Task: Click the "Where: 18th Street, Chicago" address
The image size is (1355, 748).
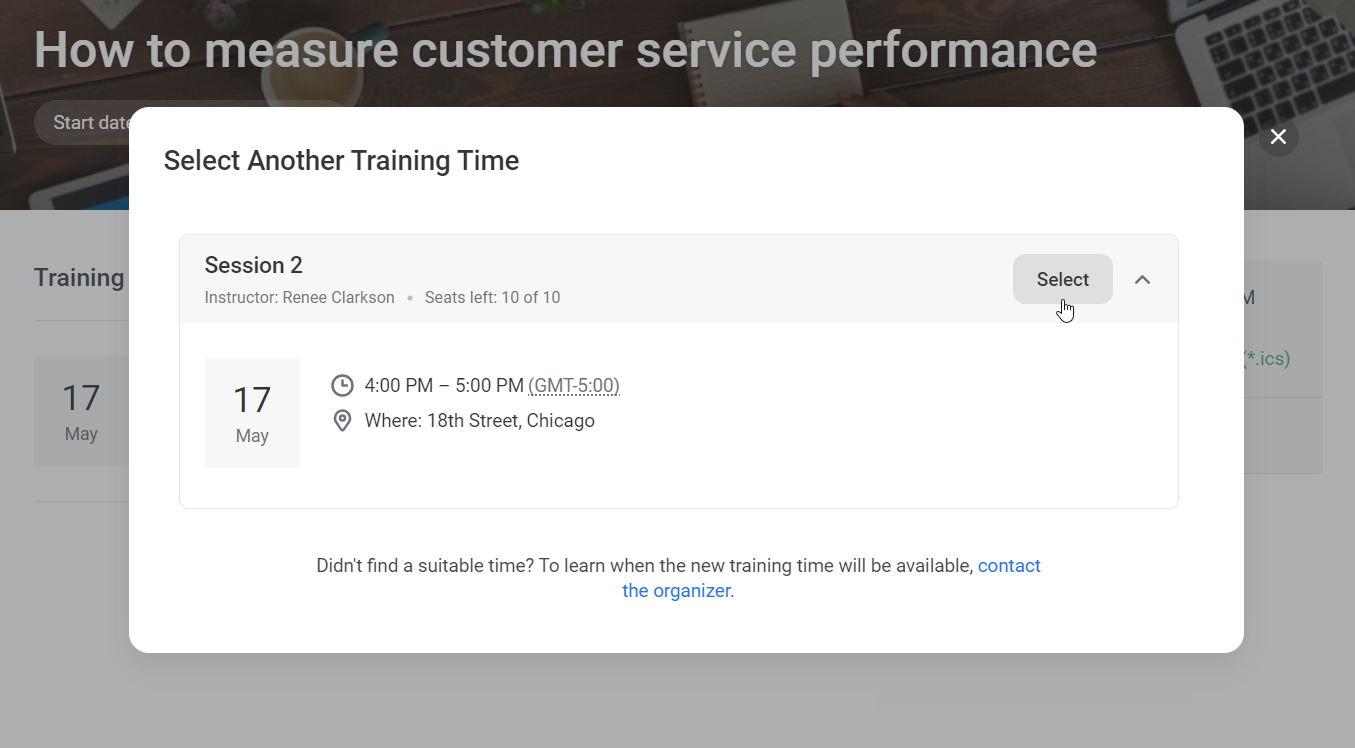Action: pos(479,421)
